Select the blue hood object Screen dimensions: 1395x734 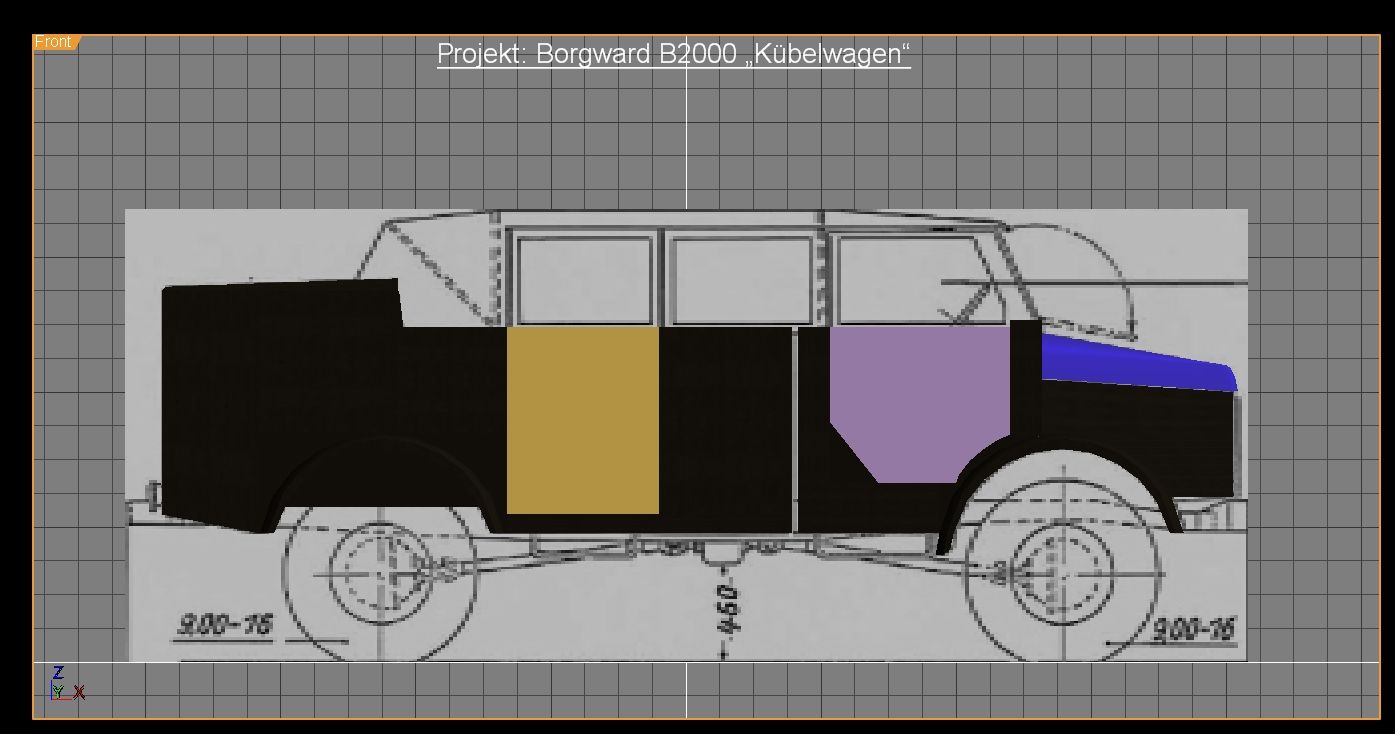tap(1138, 362)
